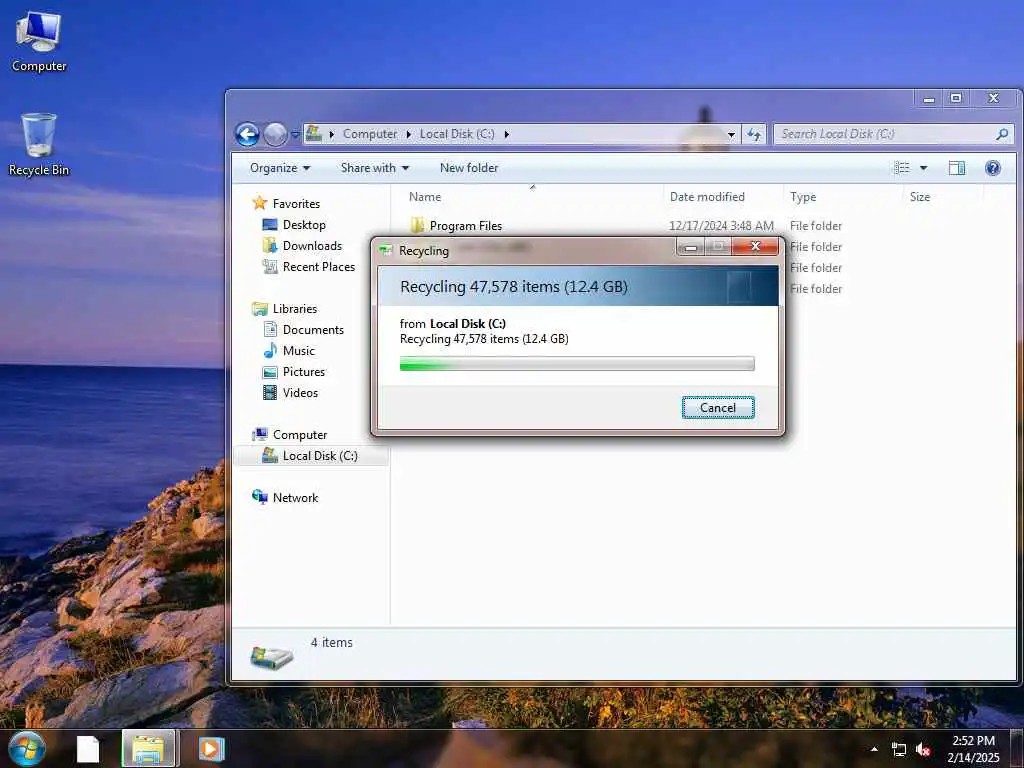Open the Recycle Bin desktop icon
The height and width of the screenshot is (768, 1024).
coord(39,144)
